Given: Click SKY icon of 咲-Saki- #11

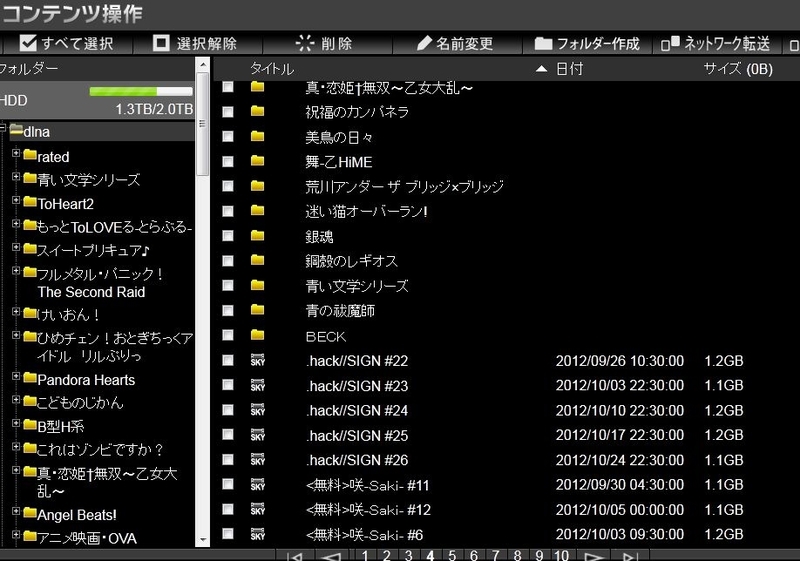Looking at the screenshot, I should [x=258, y=484].
